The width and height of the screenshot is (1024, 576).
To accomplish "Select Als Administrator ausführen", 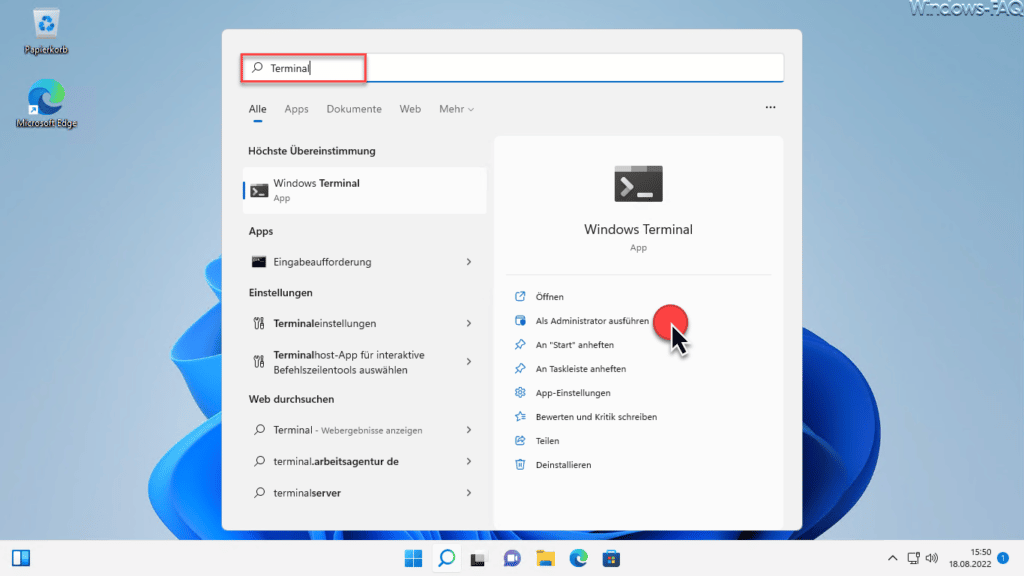I will [x=592, y=321].
